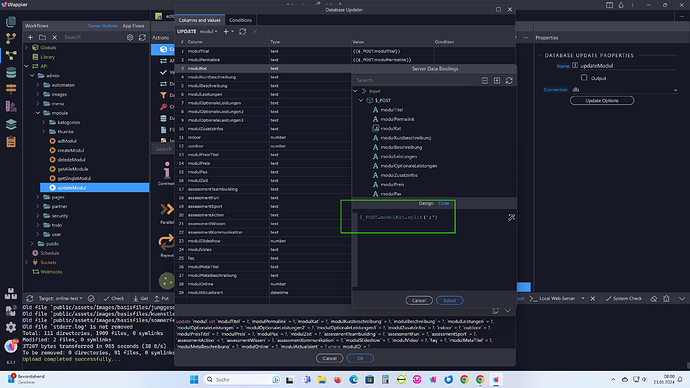Create a new folder in Workflows
The width and height of the screenshot is (690, 388).
coord(42,37)
